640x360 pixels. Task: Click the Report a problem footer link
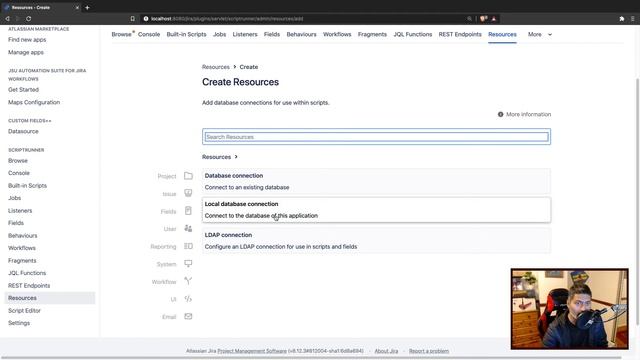pos(429,351)
